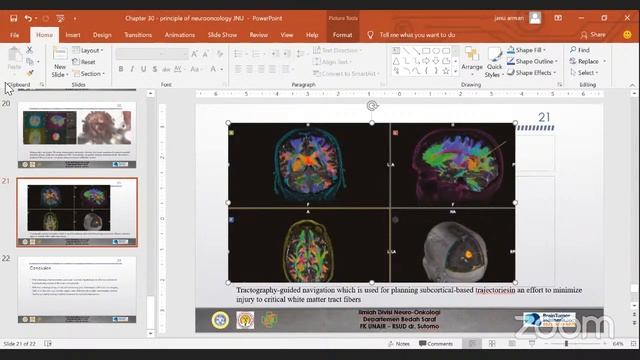Select the star shape in shapes gallery
The width and height of the screenshot is (640, 360).
click(x=446, y=71)
